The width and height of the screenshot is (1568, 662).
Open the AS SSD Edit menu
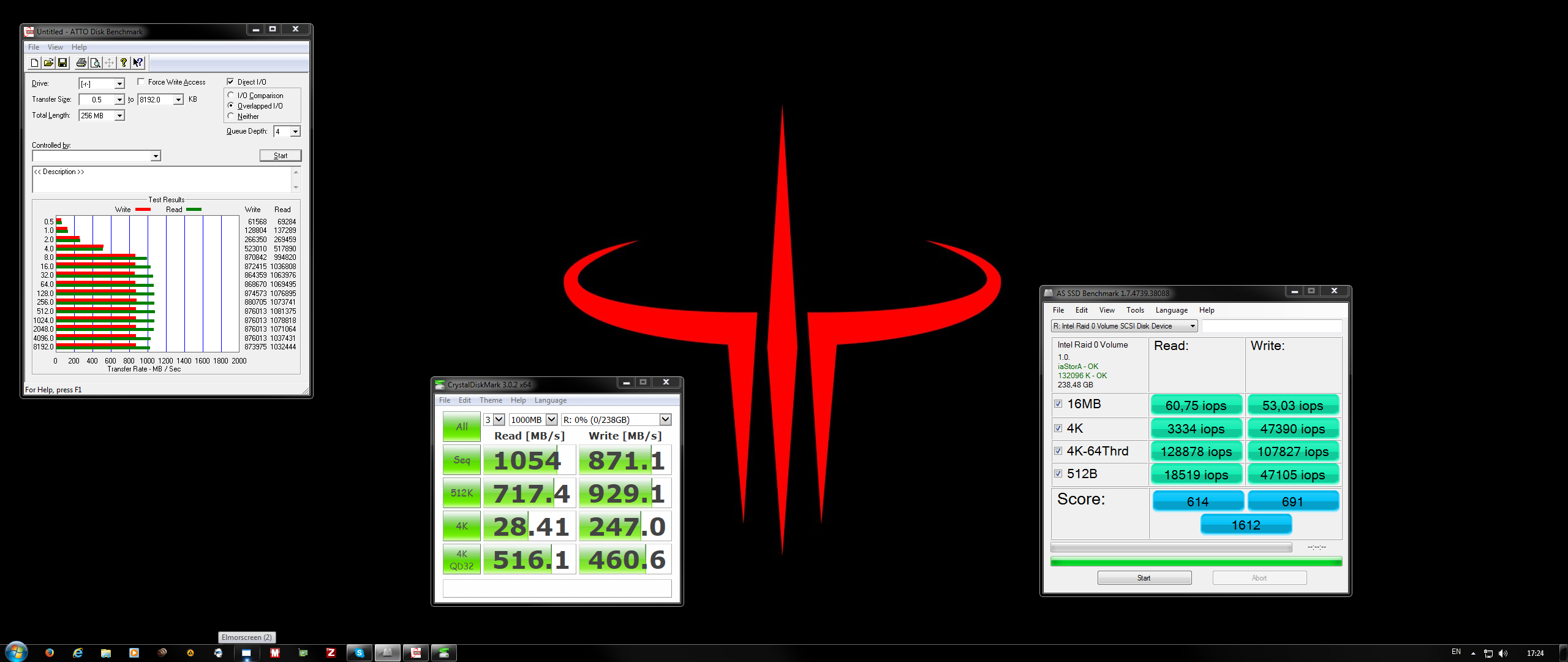pyautogui.click(x=1082, y=310)
